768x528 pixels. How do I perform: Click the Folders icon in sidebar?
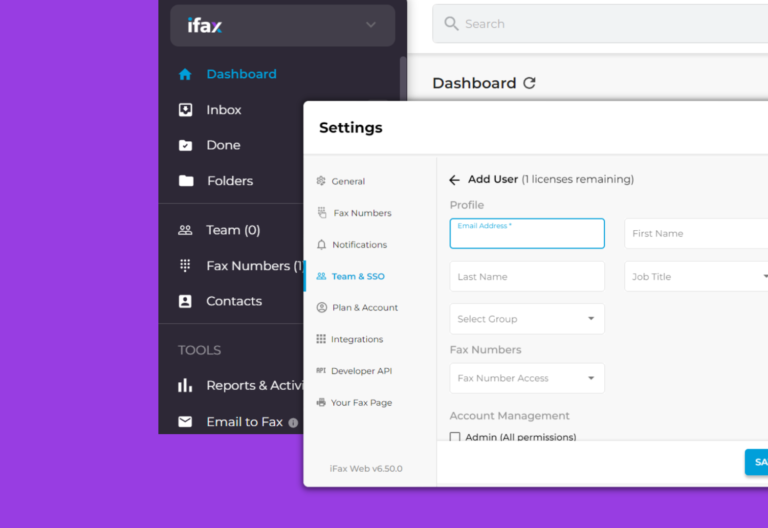[186, 181]
